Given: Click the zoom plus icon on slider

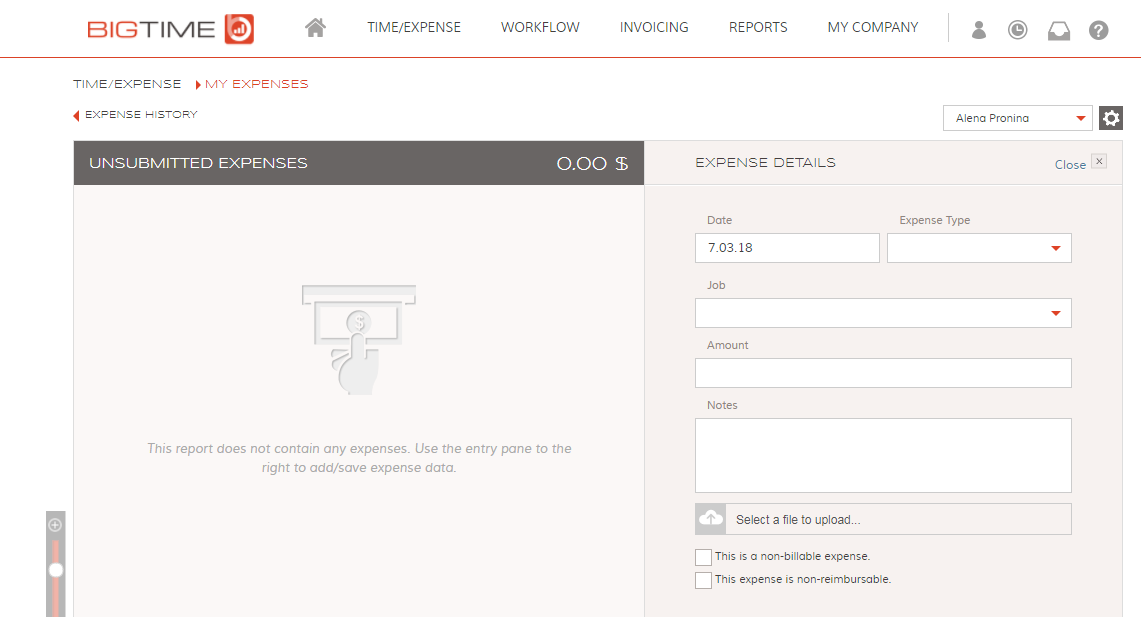Looking at the screenshot, I should tap(55, 525).
